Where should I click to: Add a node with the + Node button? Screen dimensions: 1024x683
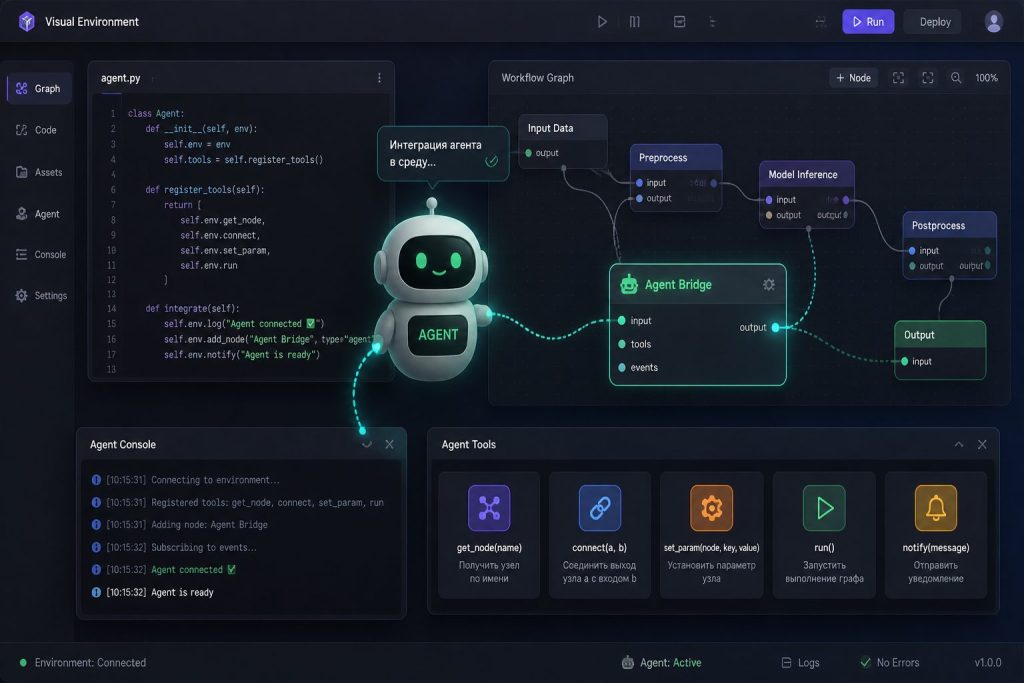coord(854,78)
